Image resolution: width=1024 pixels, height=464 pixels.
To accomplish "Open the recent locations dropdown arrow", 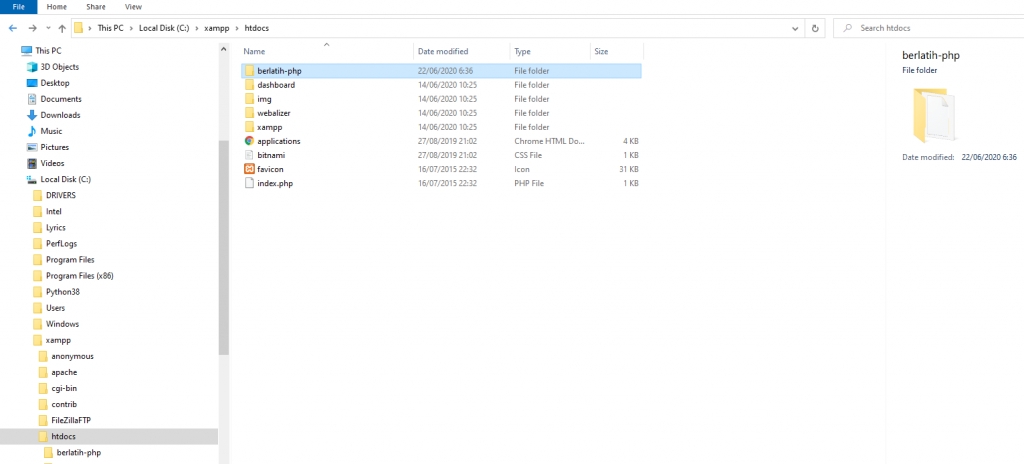I will point(48,28).
